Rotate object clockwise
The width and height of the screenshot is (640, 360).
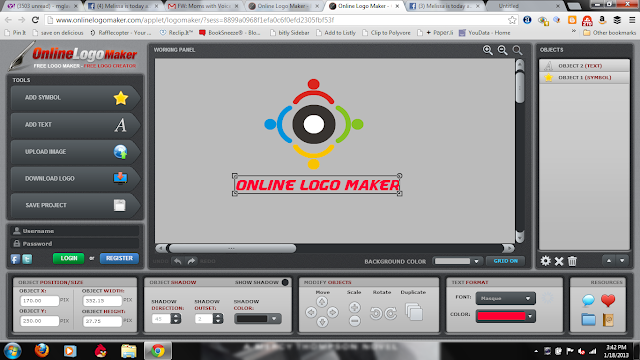tap(391, 313)
